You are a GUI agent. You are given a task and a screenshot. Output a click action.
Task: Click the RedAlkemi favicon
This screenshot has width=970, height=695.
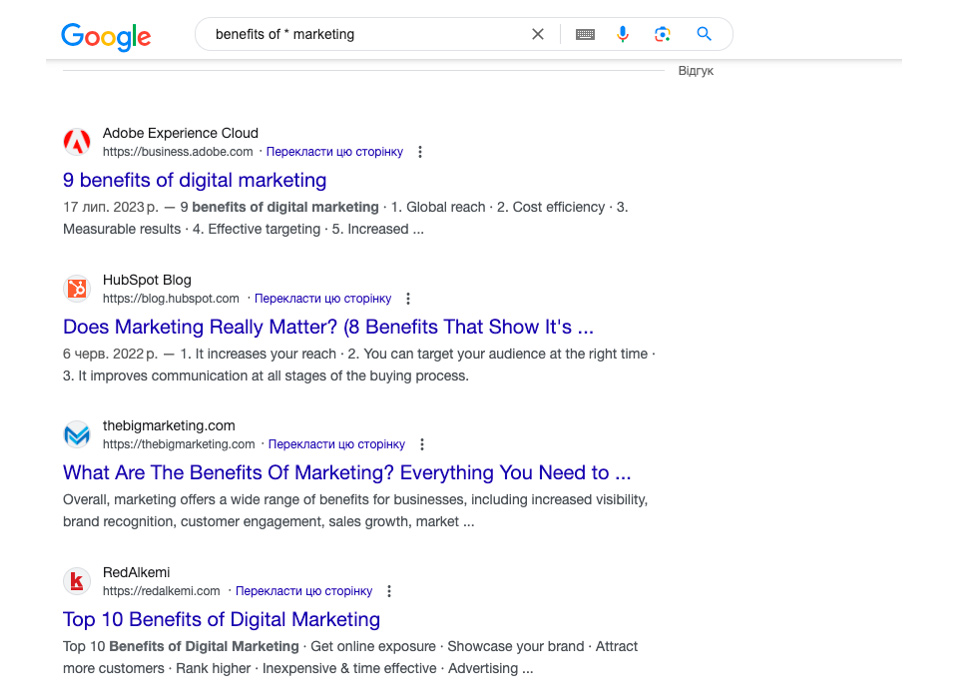tap(77, 581)
